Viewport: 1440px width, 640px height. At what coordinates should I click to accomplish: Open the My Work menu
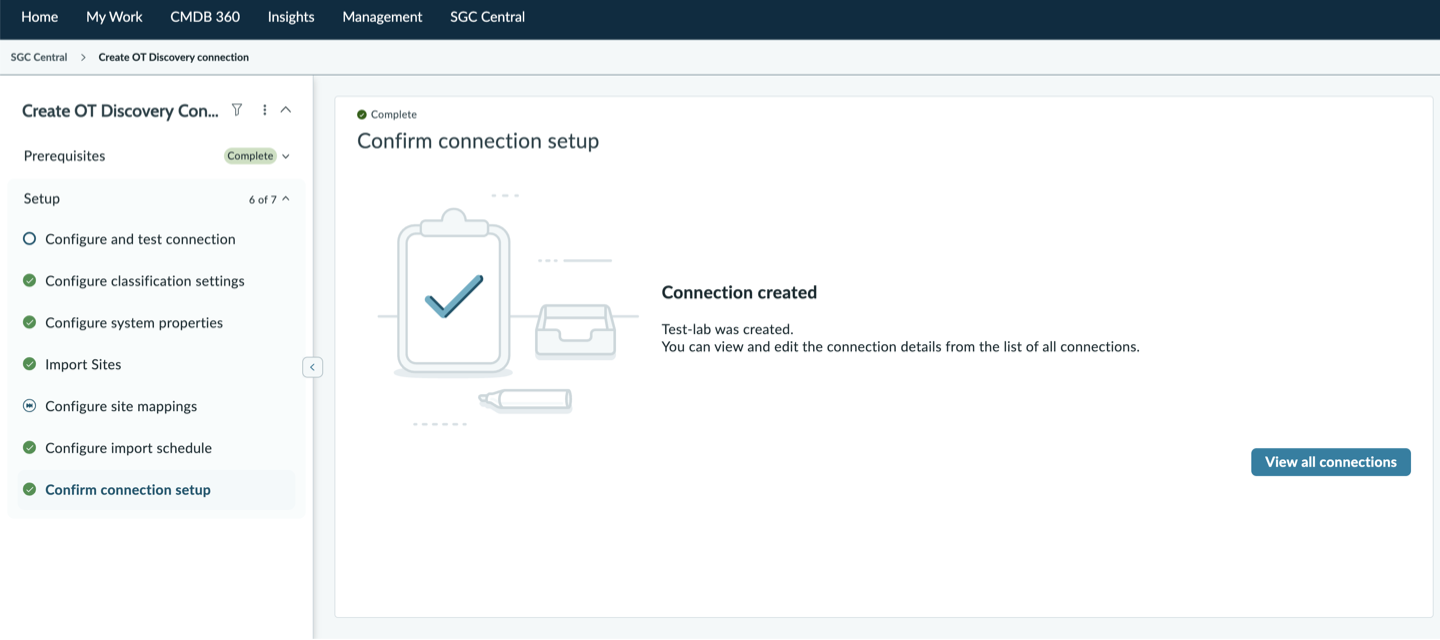tap(114, 17)
